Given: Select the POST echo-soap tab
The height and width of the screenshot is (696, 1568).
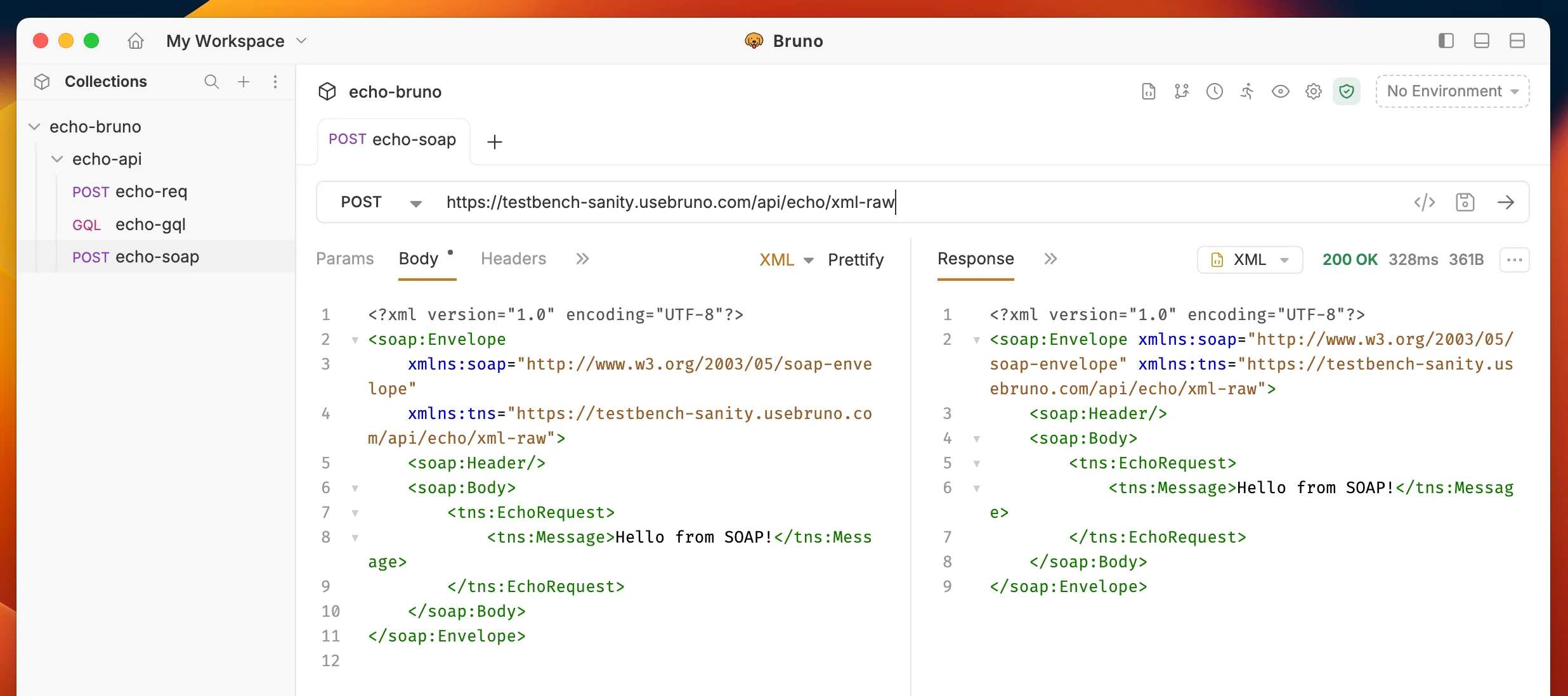Looking at the screenshot, I should pyautogui.click(x=393, y=140).
